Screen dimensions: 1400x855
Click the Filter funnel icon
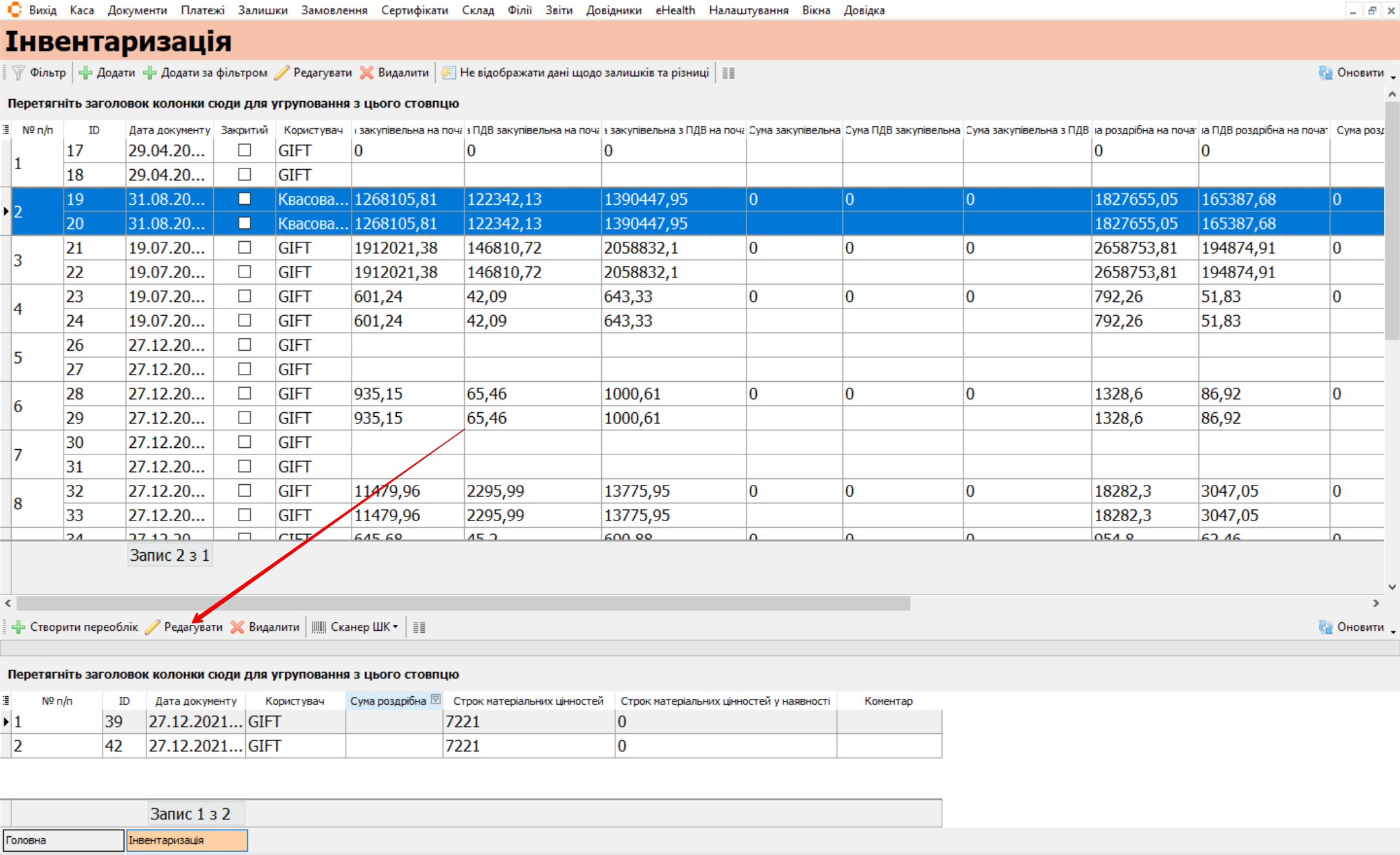(x=19, y=73)
